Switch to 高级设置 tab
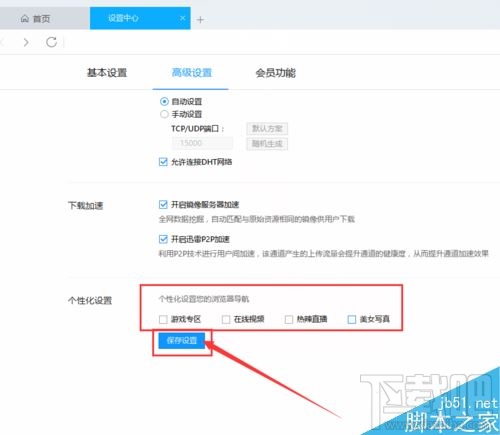Viewport: 500px width, 435px height. tap(192, 73)
